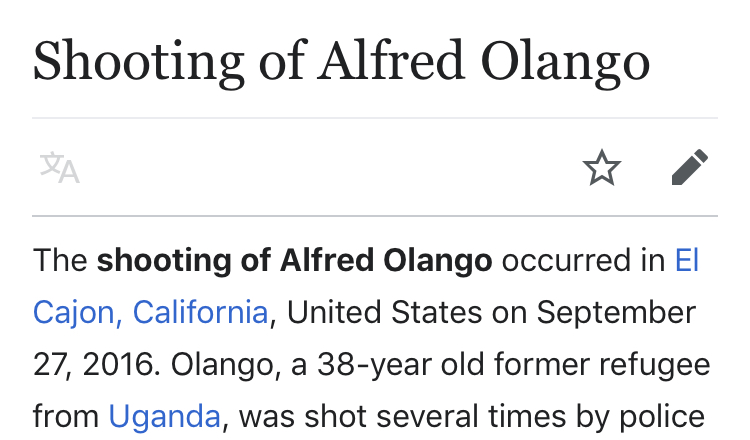Click the word "police" ending the last line

662,417
